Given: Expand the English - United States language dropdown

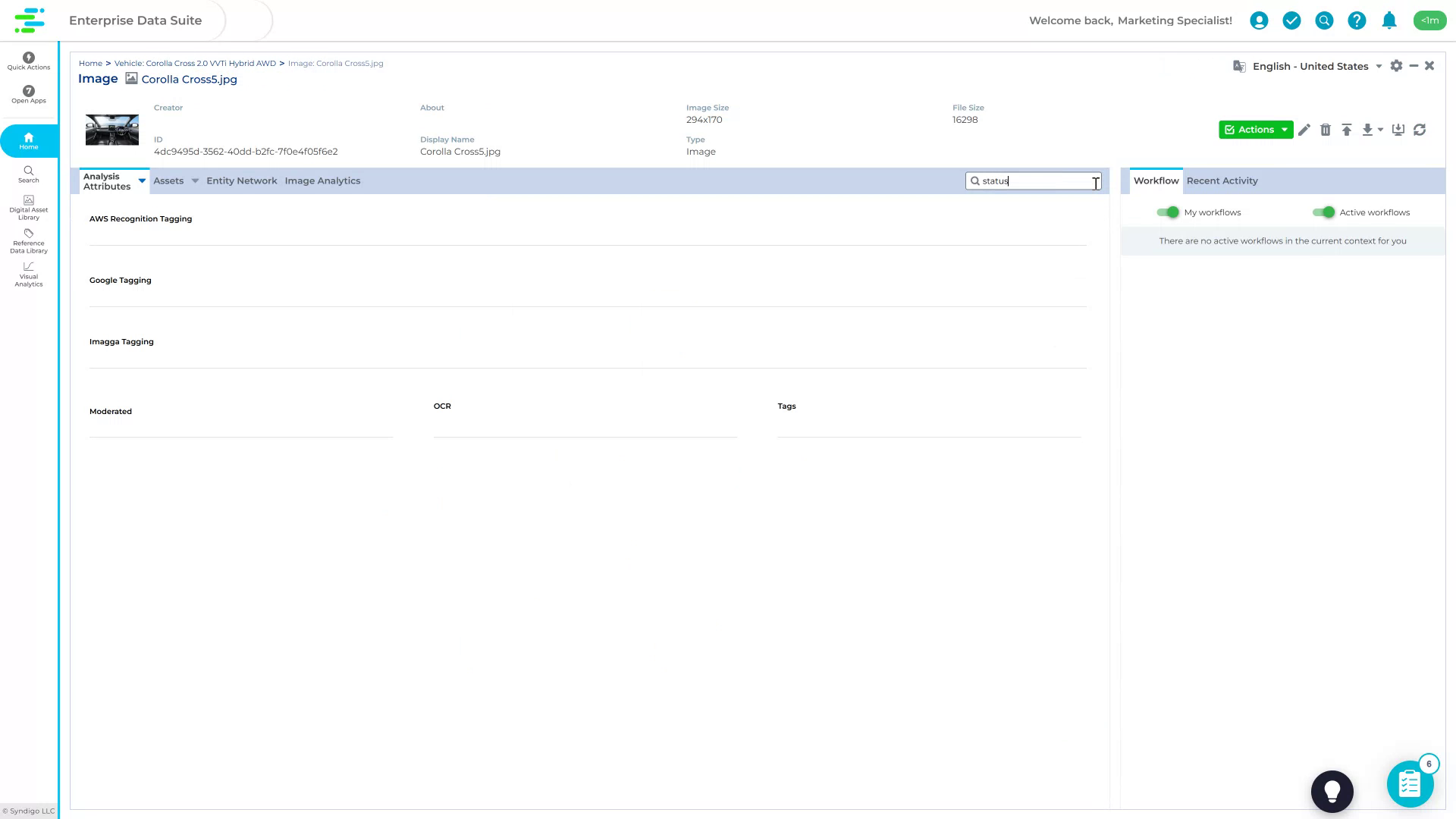Looking at the screenshot, I should (1378, 66).
